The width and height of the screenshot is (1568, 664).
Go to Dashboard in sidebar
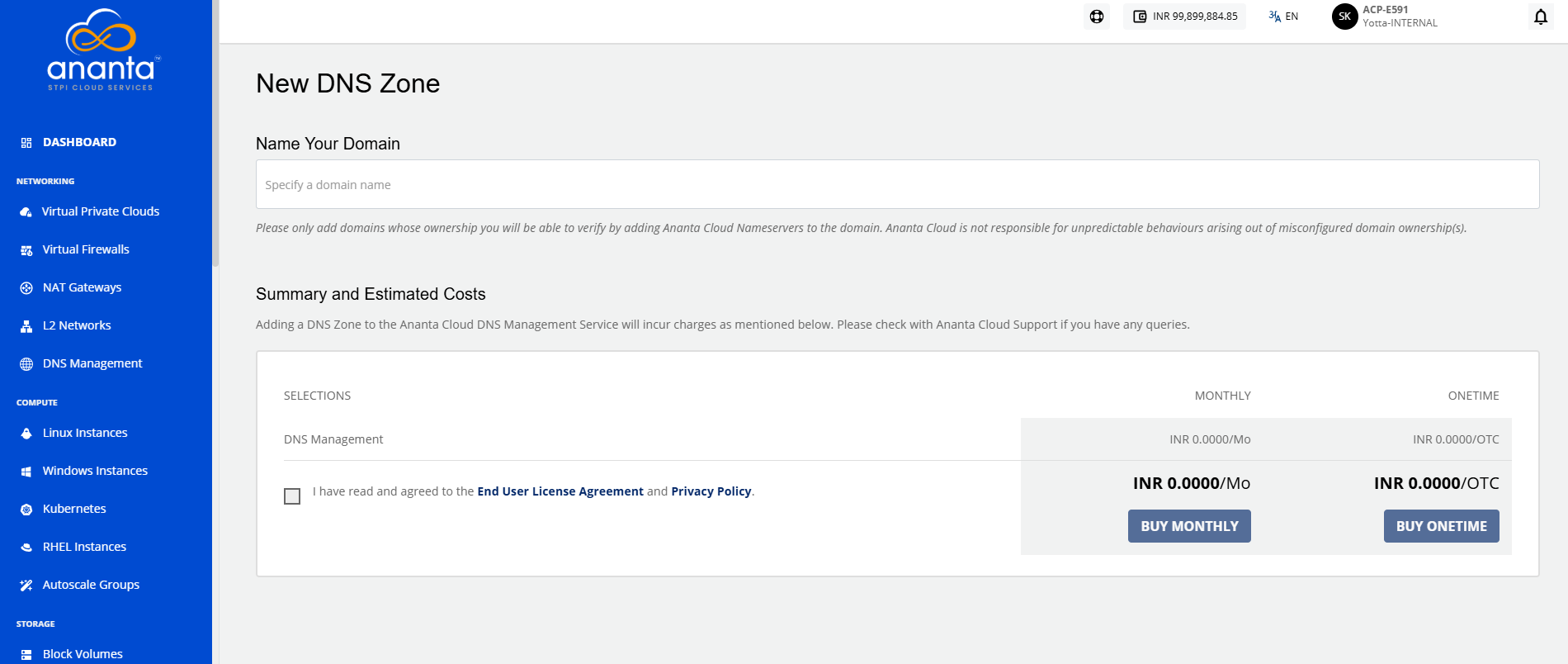(79, 142)
